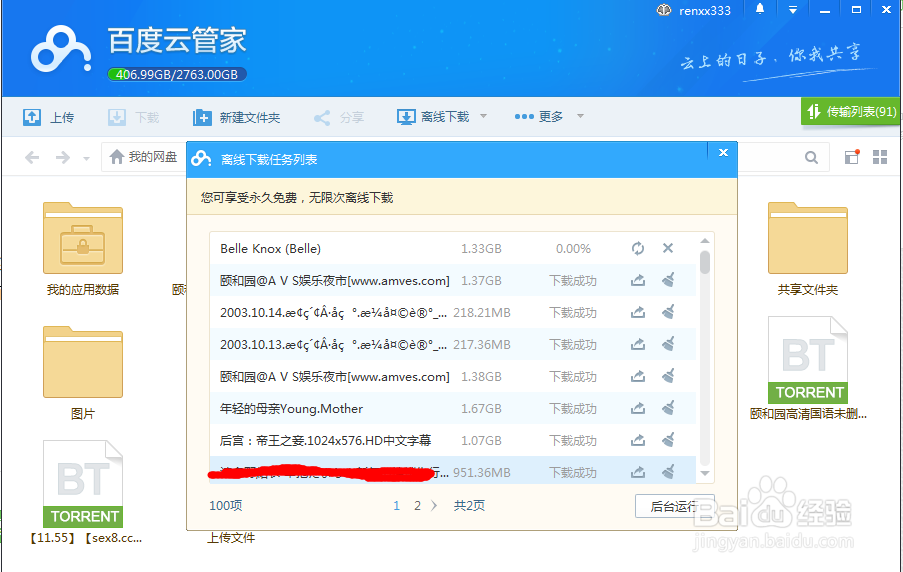Open folder icon for 后宫：帝王之妾 task
The height and width of the screenshot is (572, 903).
[638, 440]
